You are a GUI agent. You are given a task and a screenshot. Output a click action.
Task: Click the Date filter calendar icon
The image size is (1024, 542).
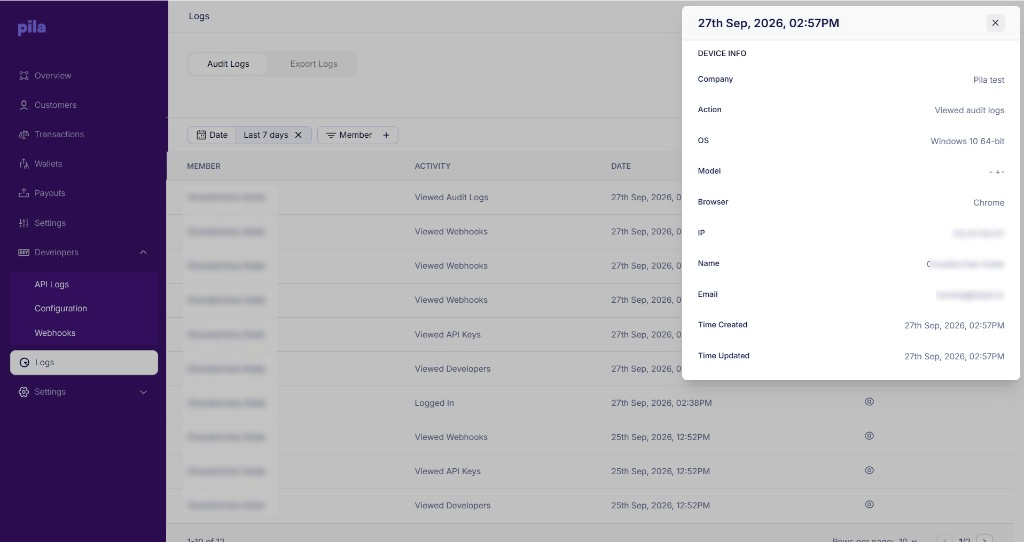pos(201,135)
